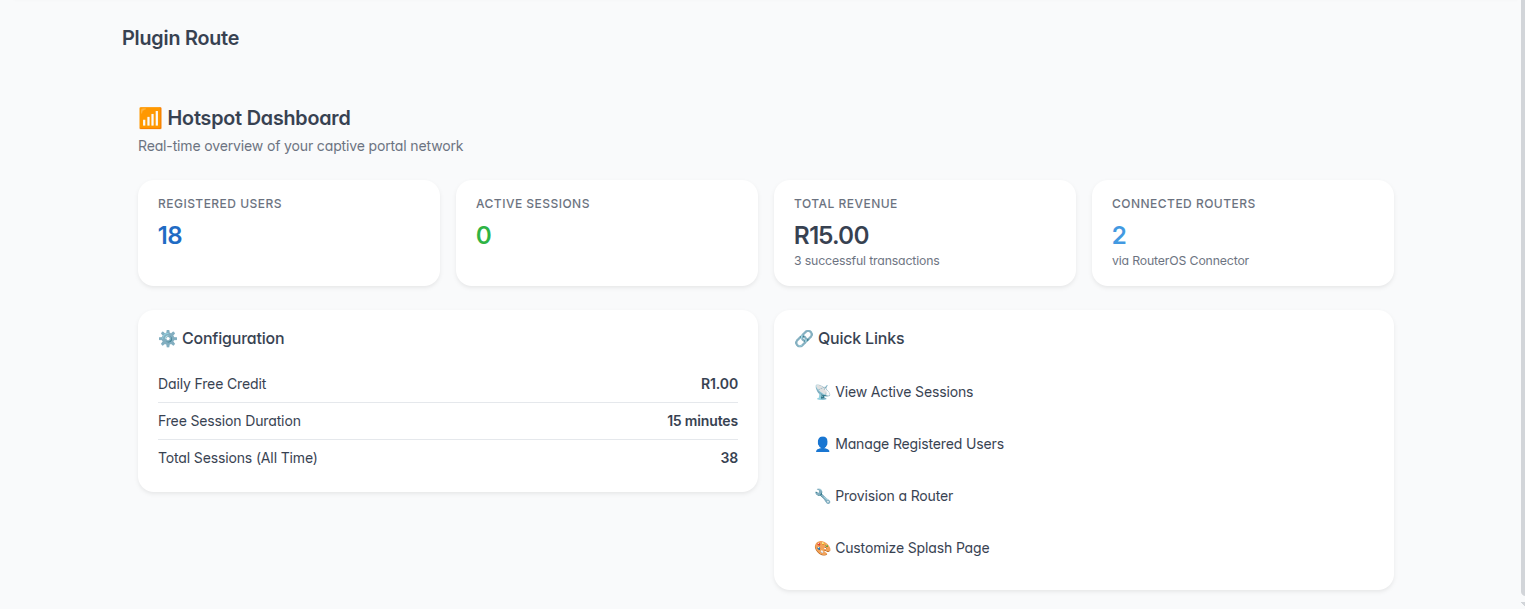Select the Total Revenue amount R15.00
This screenshot has width=1525, height=609.
(x=831, y=236)
